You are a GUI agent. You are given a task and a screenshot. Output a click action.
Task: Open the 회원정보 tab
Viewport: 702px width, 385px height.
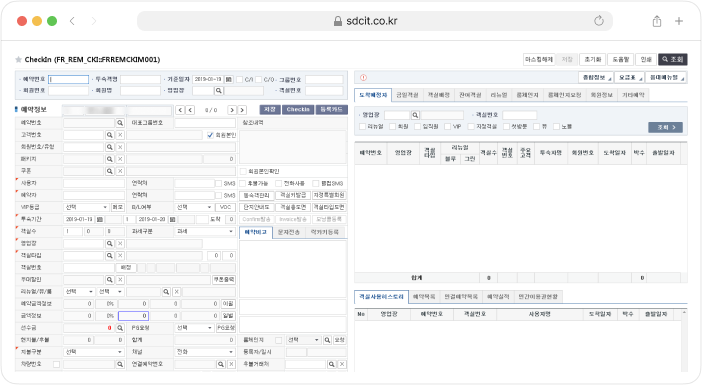tap(601, 95)
